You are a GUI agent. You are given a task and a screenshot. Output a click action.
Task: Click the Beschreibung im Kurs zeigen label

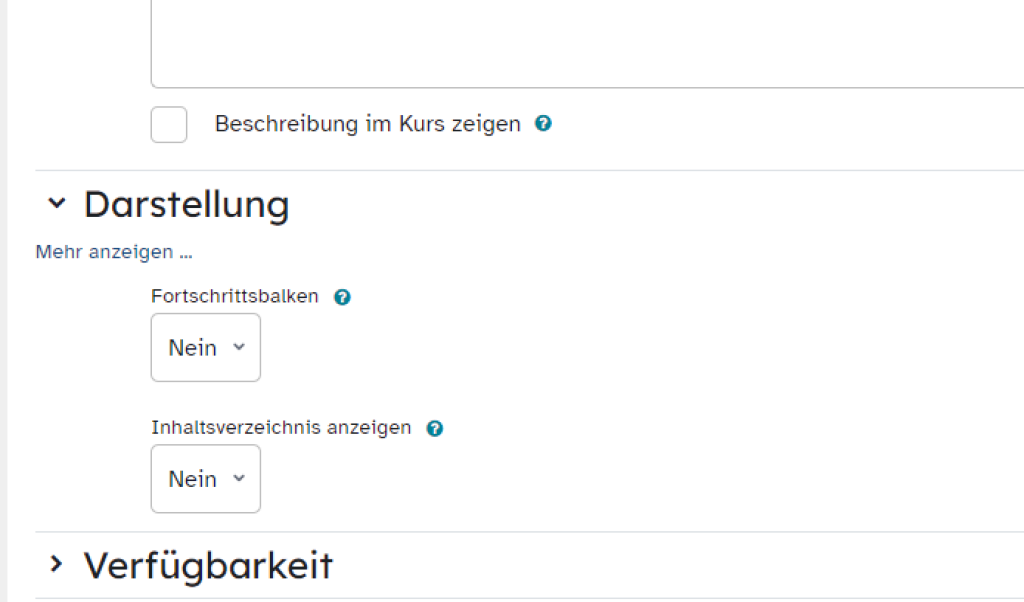(367, 124)
